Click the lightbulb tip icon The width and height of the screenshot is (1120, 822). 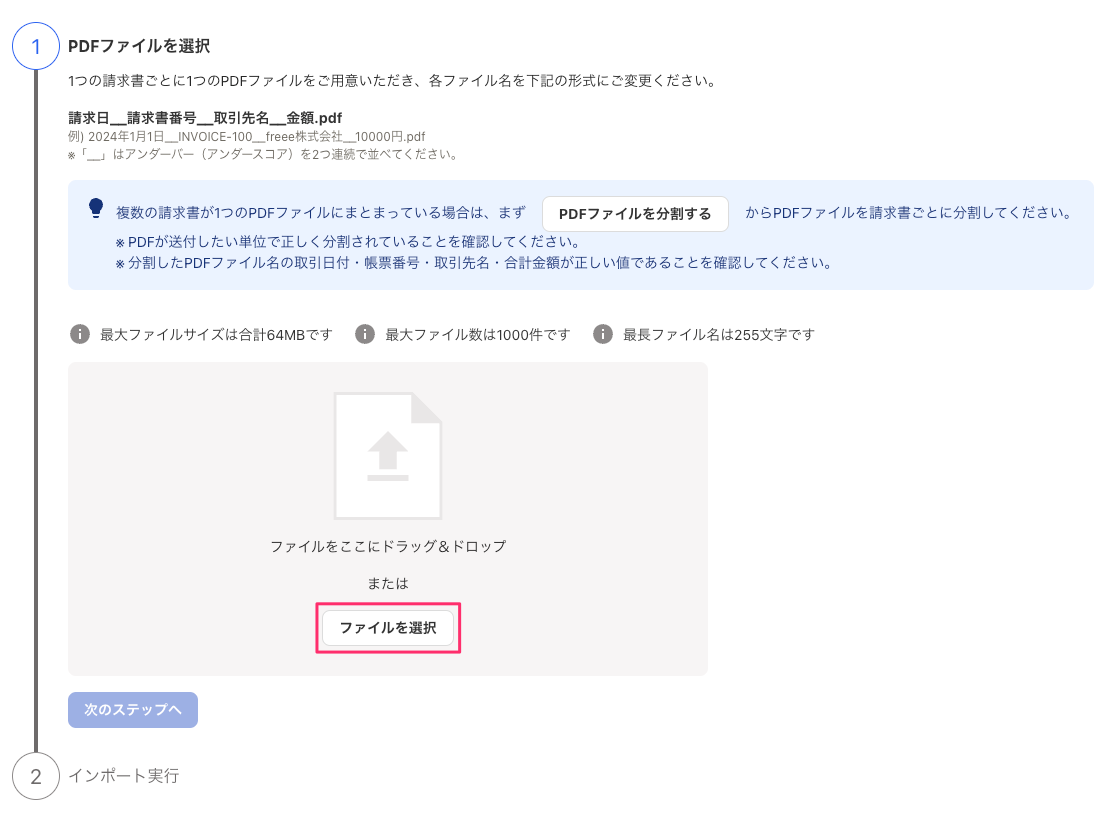(96, 208)
